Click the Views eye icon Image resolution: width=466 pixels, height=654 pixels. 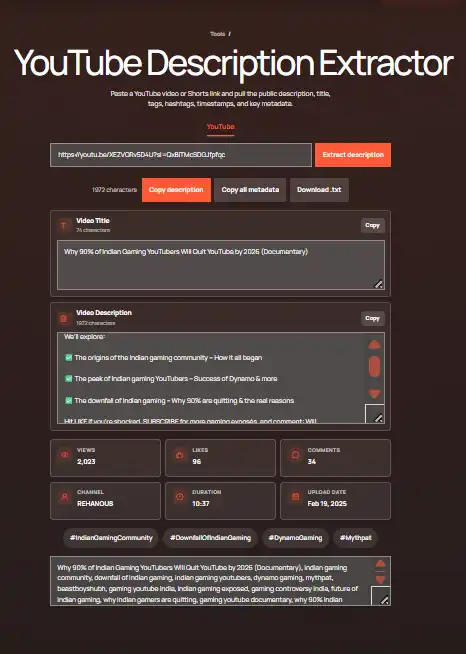coord(65,455)
